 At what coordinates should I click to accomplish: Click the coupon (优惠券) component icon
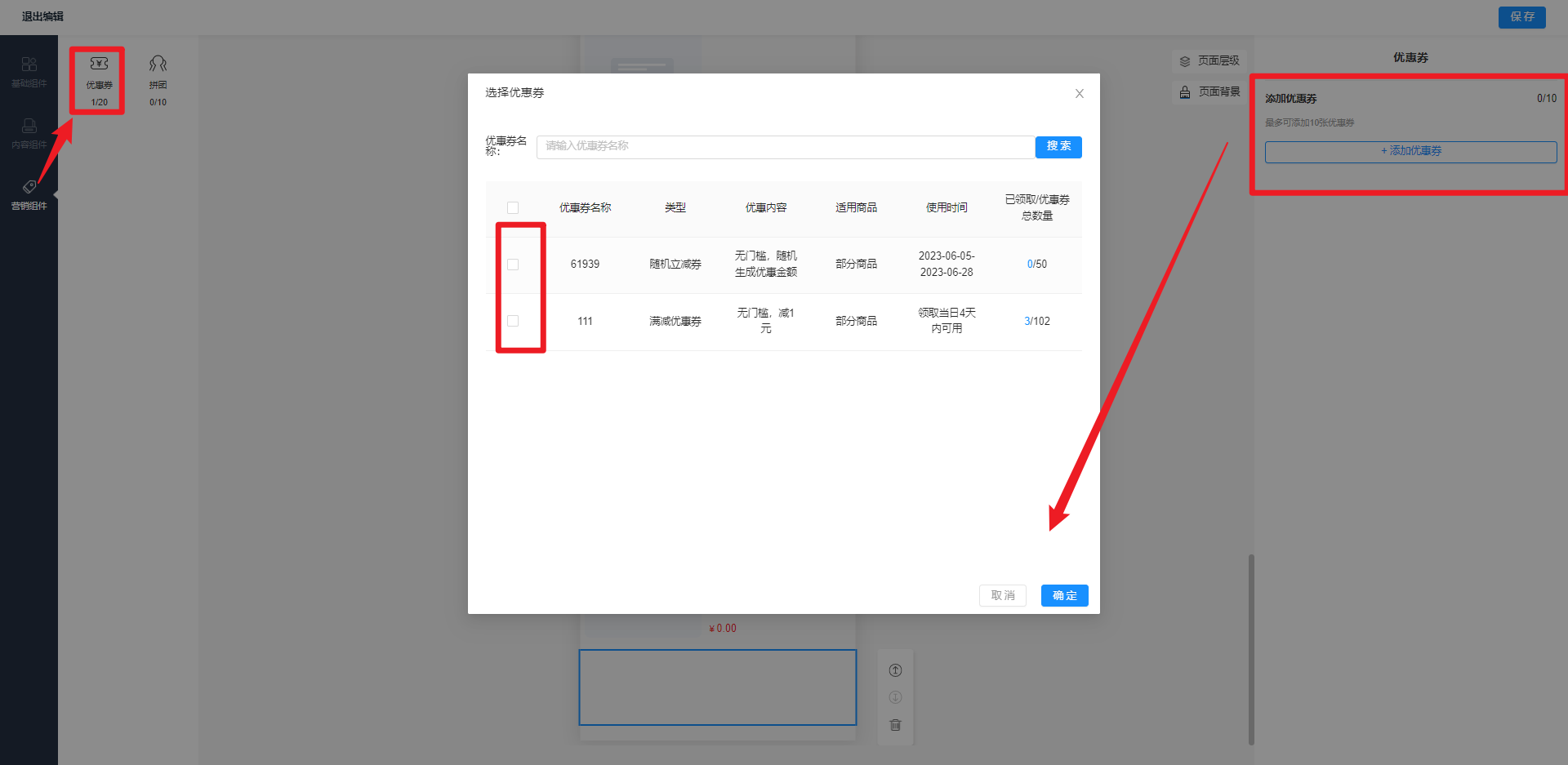click(x=99, y=65)
